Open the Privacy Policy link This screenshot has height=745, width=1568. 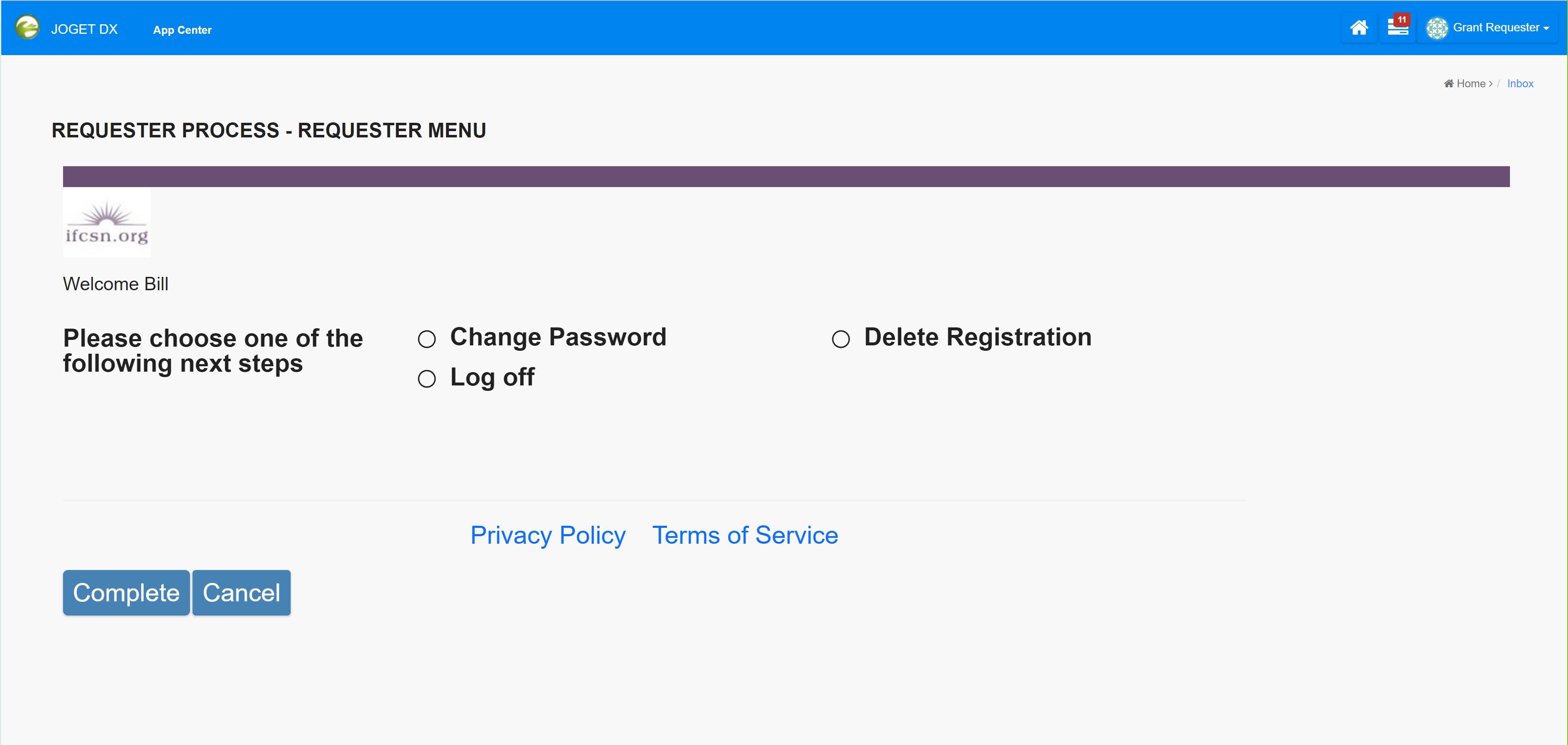tap(548, 536)
